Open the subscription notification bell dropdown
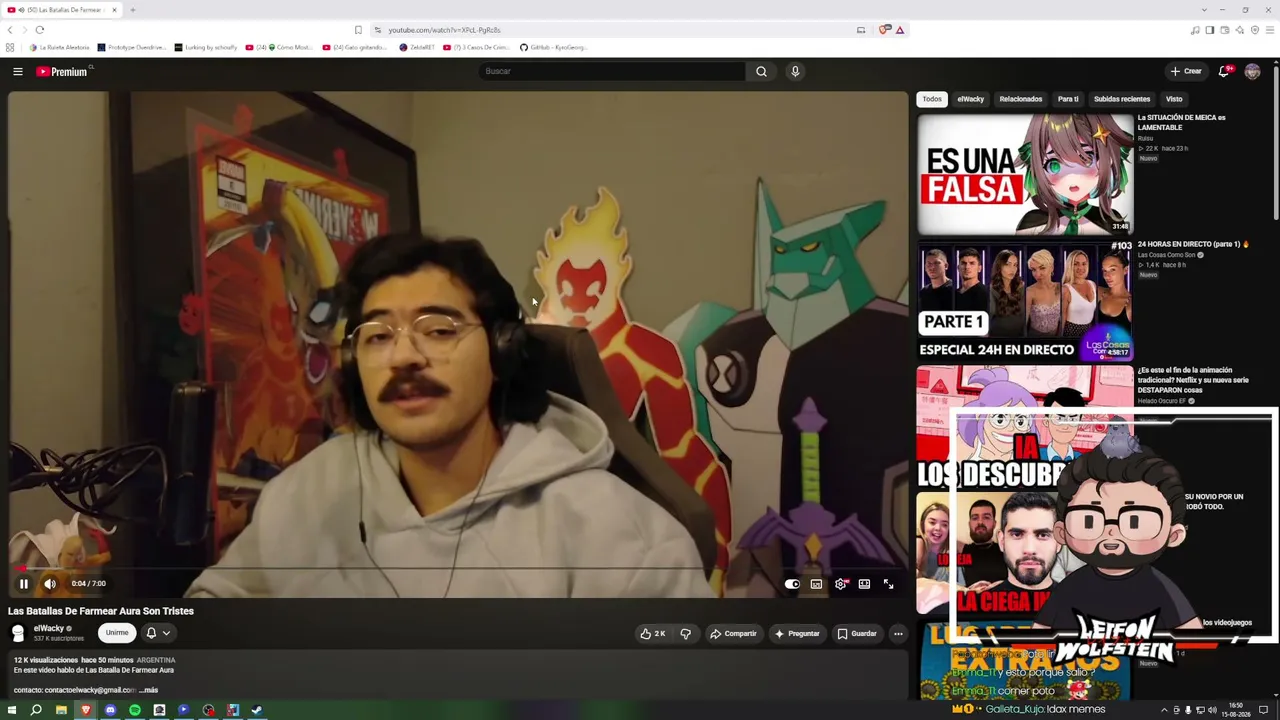 (158, 633)
